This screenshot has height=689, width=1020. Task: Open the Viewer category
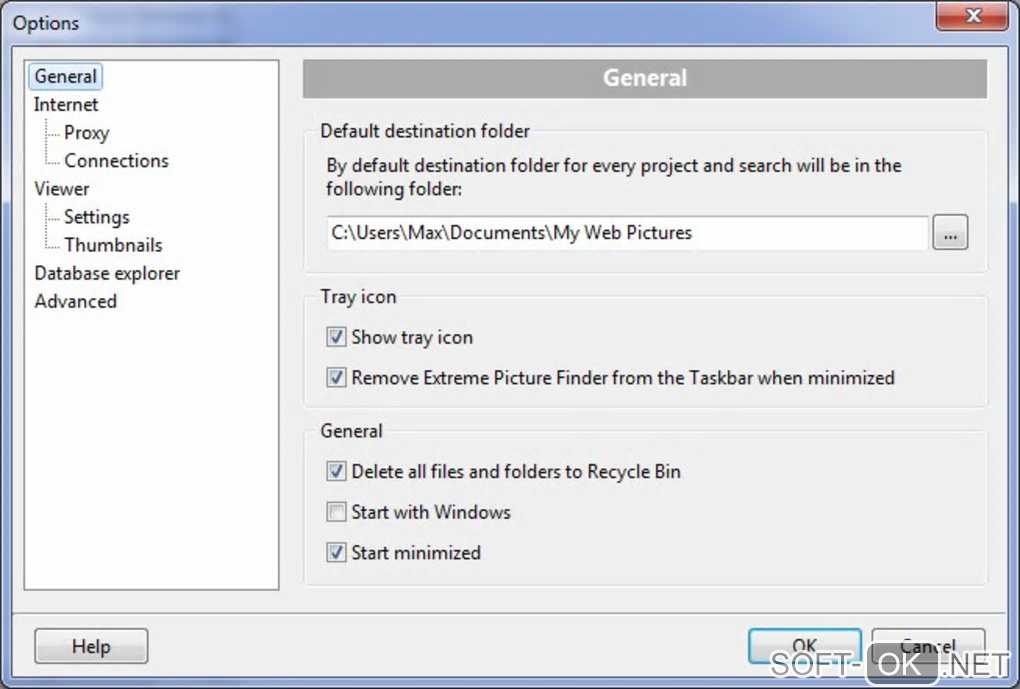pos(62,189)
